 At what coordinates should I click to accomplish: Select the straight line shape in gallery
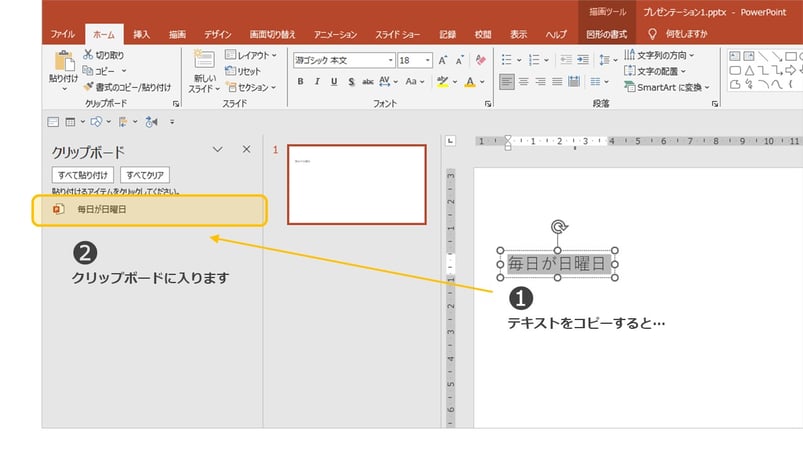(x=763, y=56)
